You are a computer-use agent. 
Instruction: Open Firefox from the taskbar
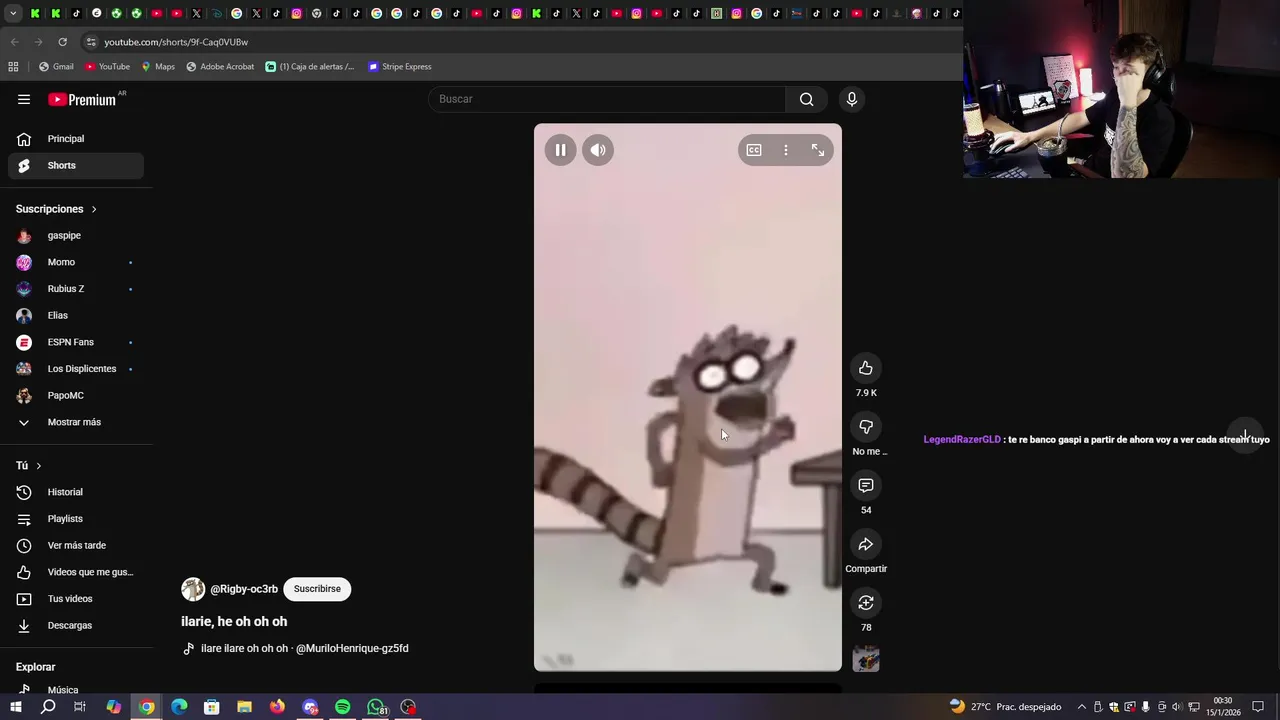click(277, 707)
